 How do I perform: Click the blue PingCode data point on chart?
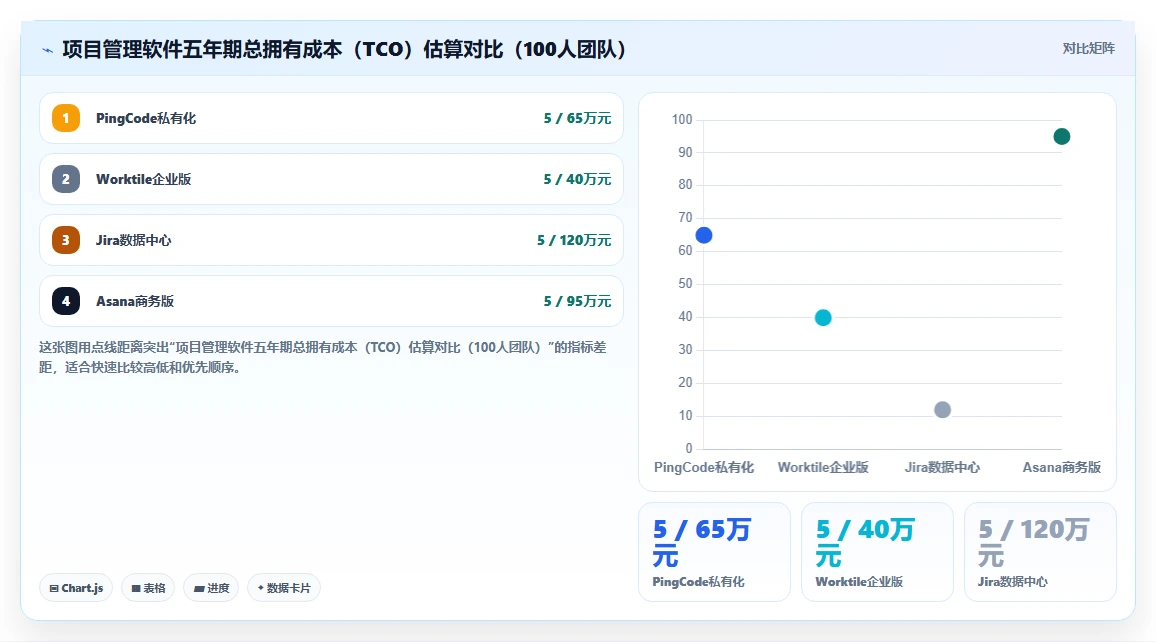click(704, 235)
